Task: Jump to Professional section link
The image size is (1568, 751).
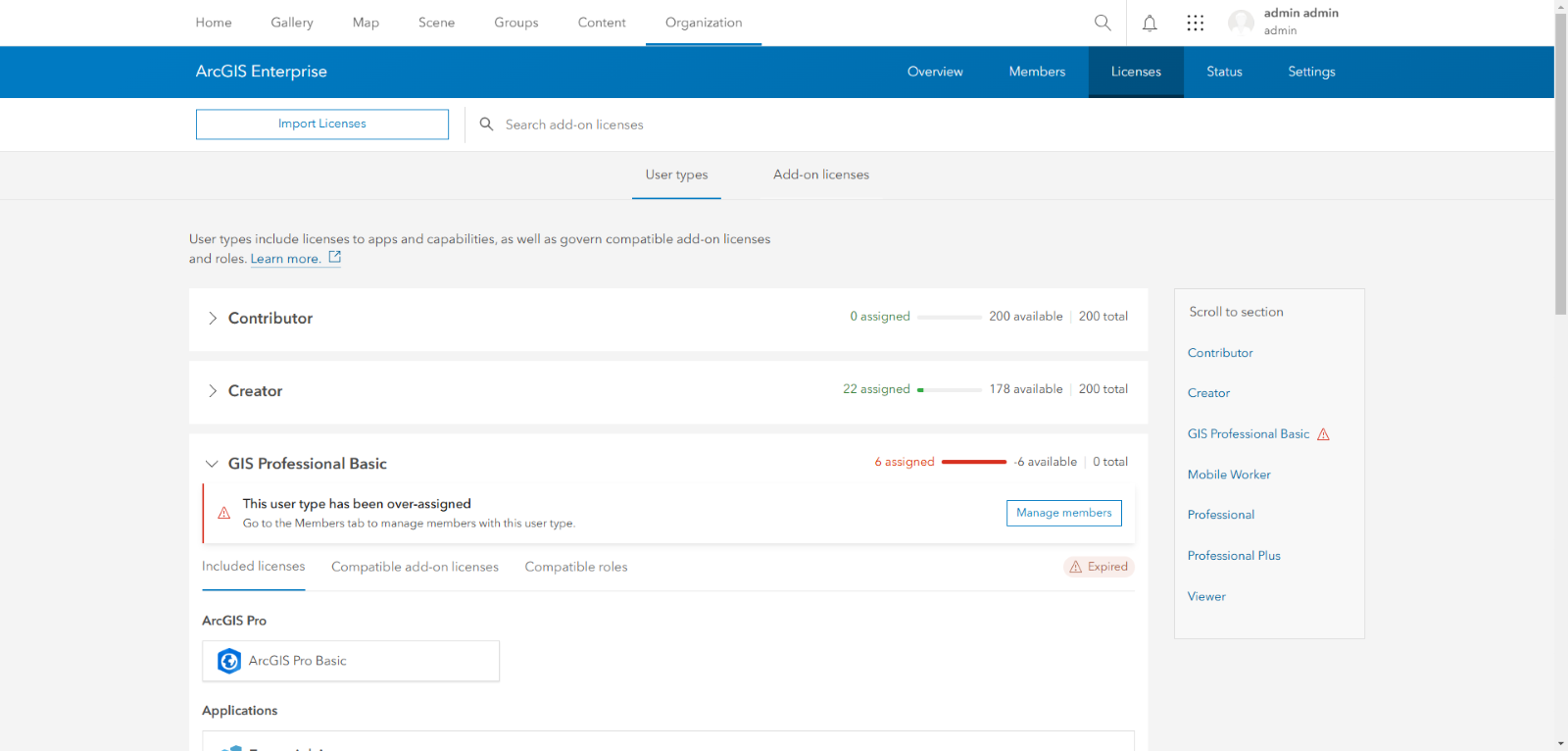Action: [x=1221, y=515]
